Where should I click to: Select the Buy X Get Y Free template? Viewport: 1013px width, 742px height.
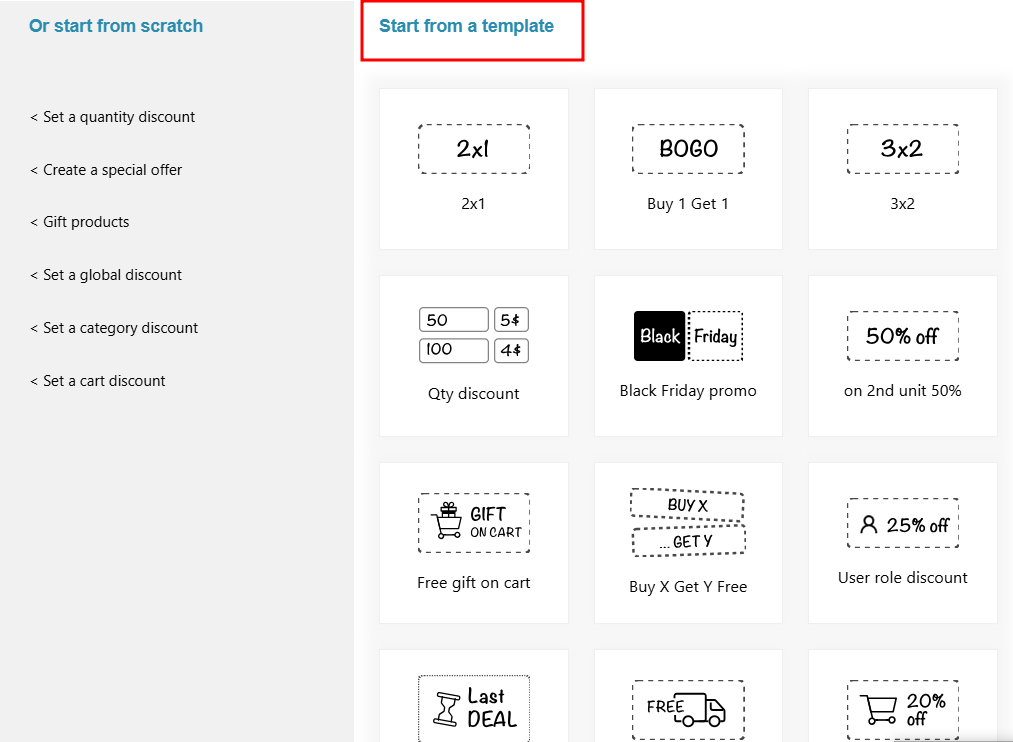click(x=688, y=523)
